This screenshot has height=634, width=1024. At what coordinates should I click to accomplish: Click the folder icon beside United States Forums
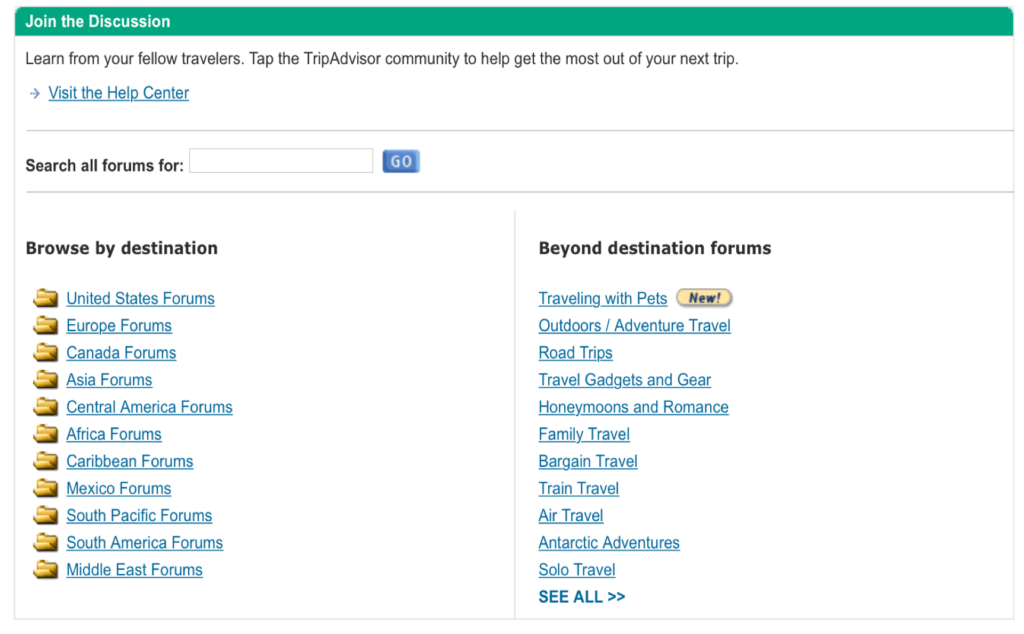(x=46, y=298)
